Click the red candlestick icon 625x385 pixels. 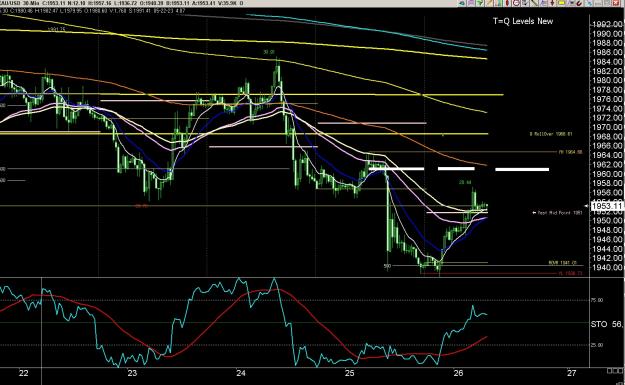[507, 3]
